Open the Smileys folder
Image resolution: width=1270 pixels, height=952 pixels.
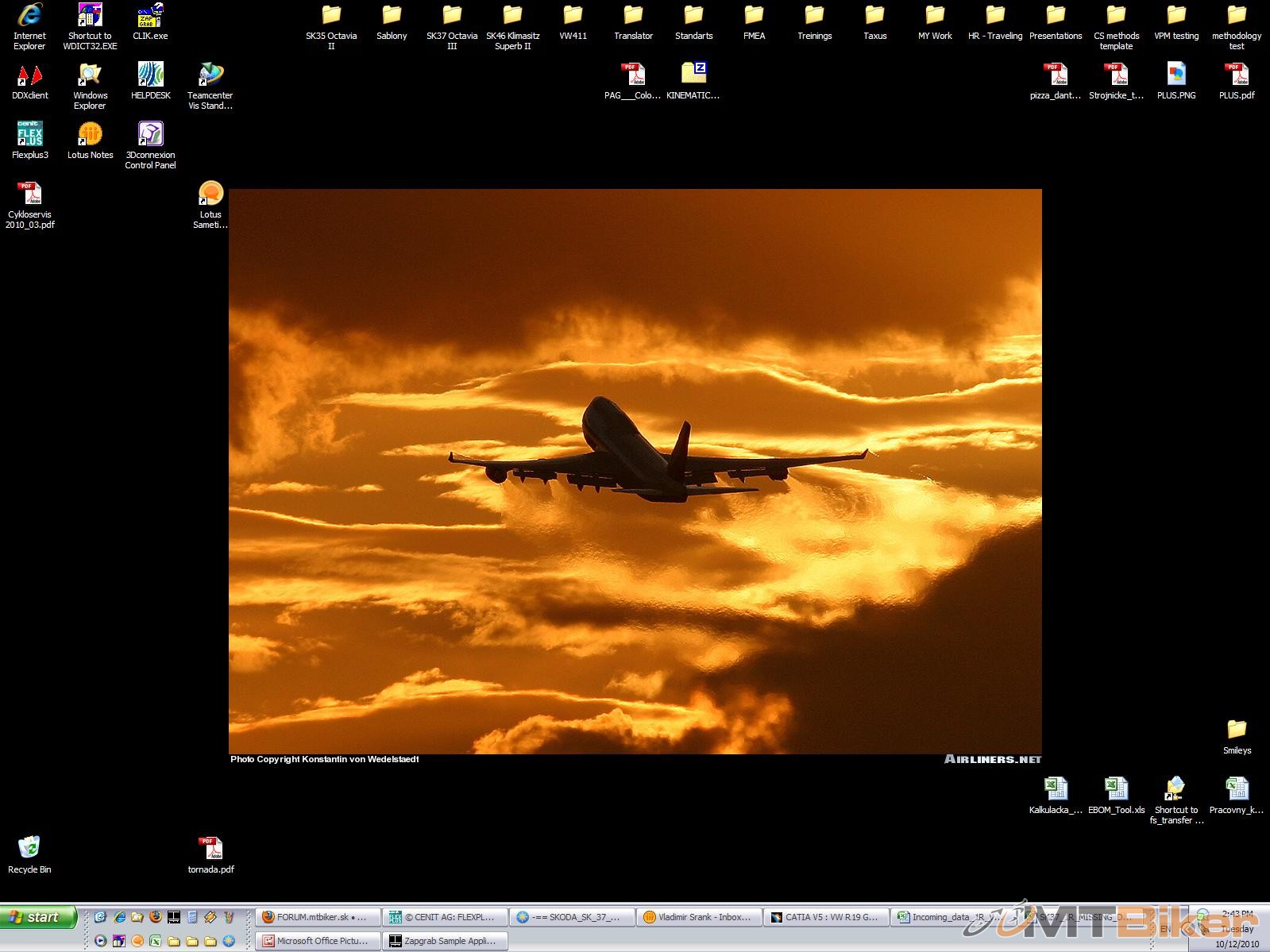(1237, 729)
